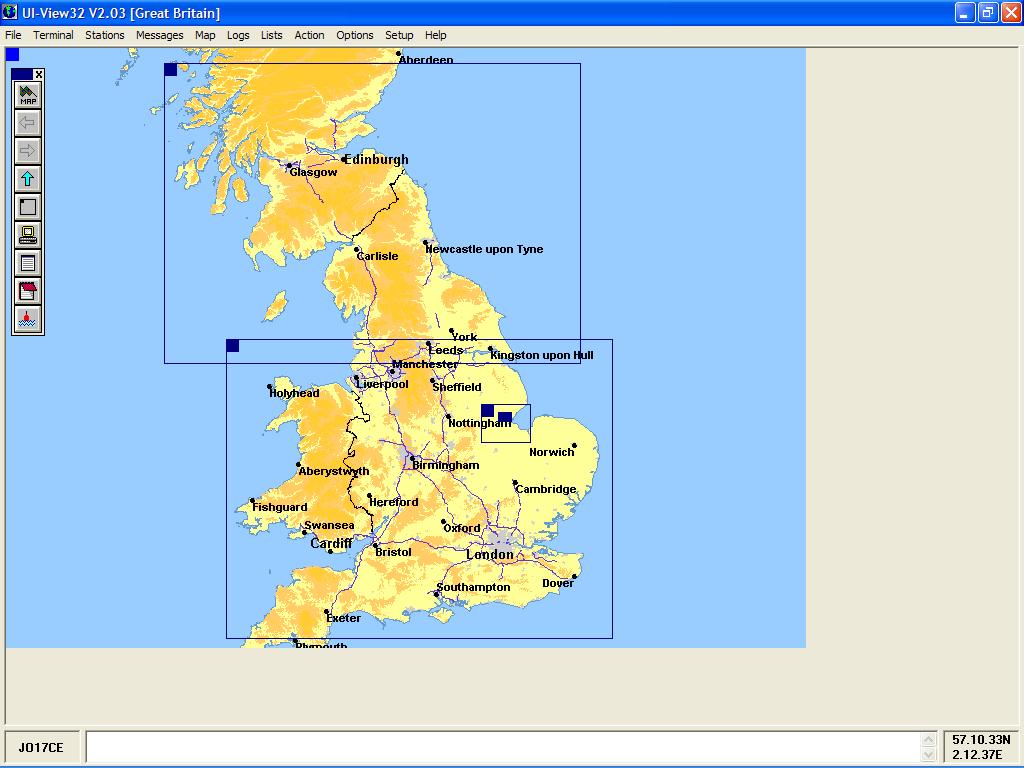
Task: Click the Edinburgh city label
Action: coord(376,159)
